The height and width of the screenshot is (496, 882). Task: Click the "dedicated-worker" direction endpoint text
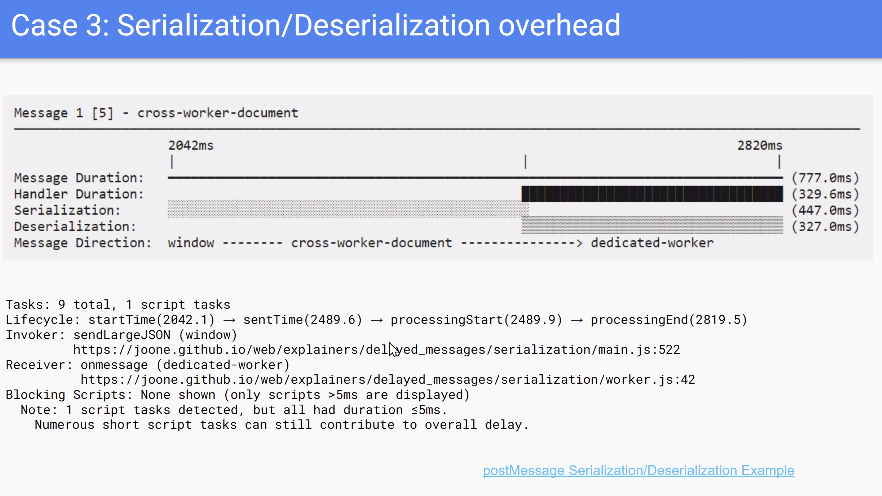[652, 243]
